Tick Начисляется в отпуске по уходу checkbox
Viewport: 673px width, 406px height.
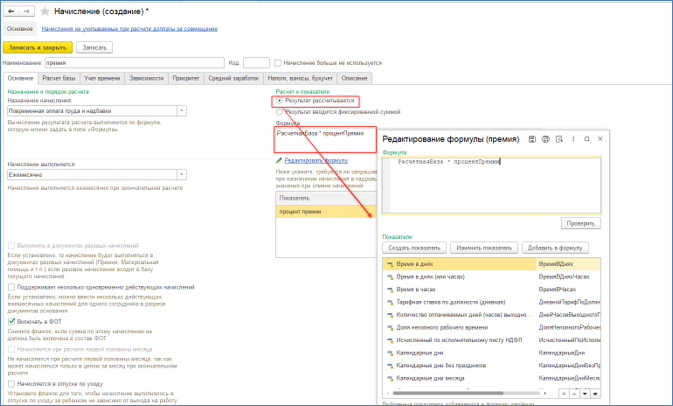[12, 384]
